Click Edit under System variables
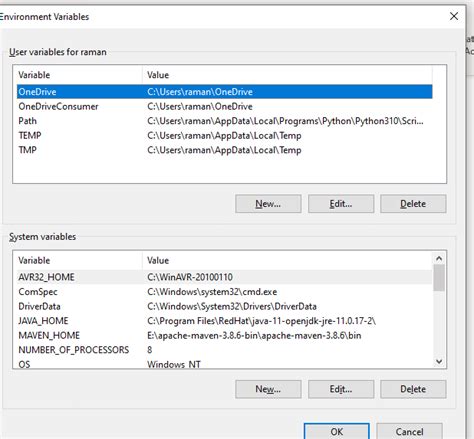474x439 pixels. pyautogui.click(x=341, y=389)
